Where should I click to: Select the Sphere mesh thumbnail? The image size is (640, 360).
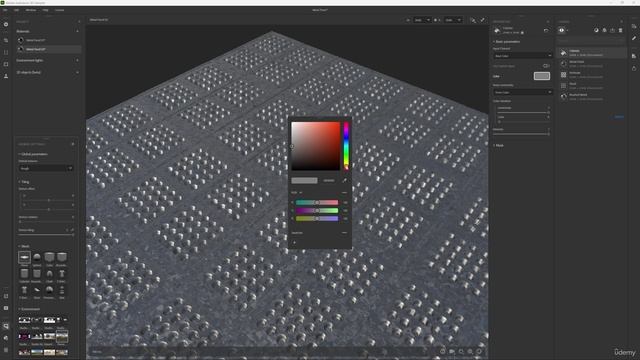pyautogui.click(x=37, y=257)
